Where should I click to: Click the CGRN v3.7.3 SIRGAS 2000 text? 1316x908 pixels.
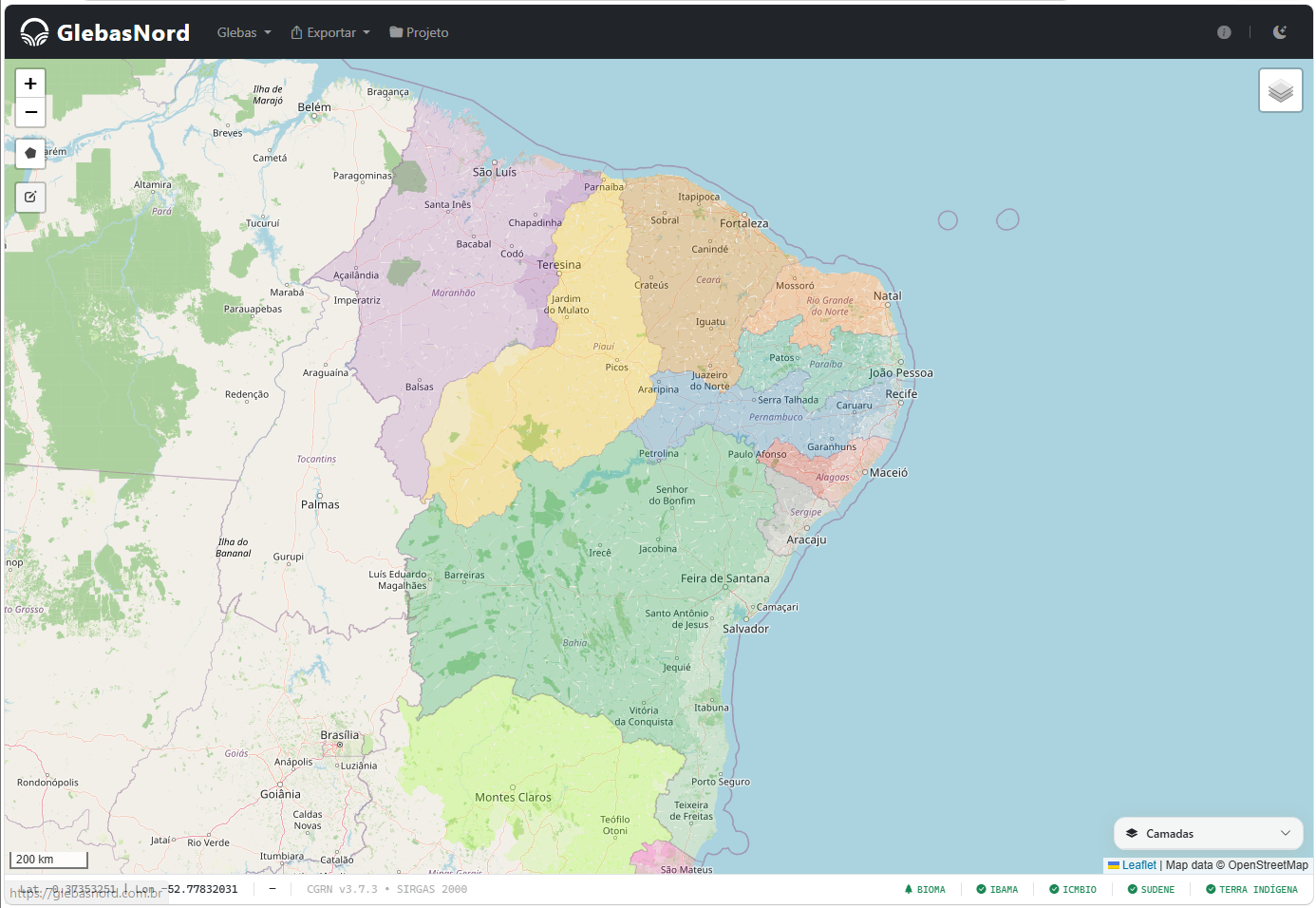[x=386, y=890]
